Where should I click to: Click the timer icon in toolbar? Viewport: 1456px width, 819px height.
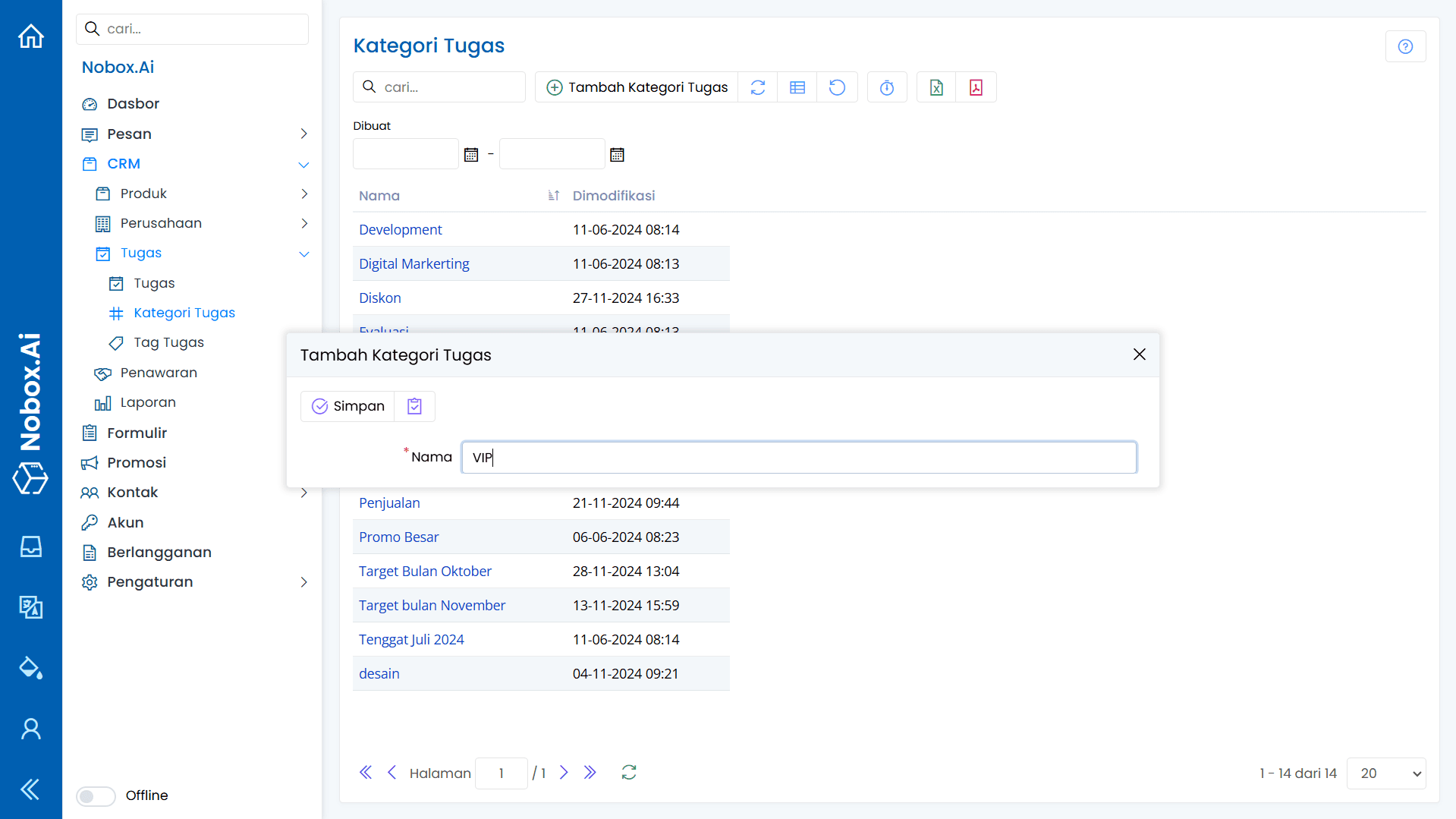[x=886, y=87]
